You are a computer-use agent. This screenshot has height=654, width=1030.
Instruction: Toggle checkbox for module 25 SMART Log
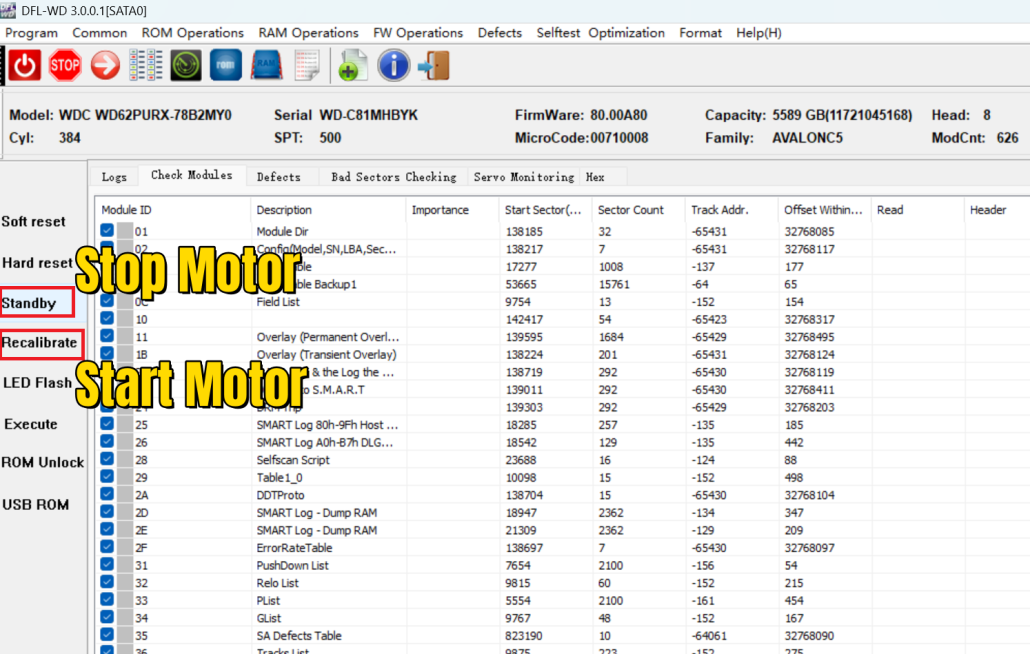pos(107,424)
